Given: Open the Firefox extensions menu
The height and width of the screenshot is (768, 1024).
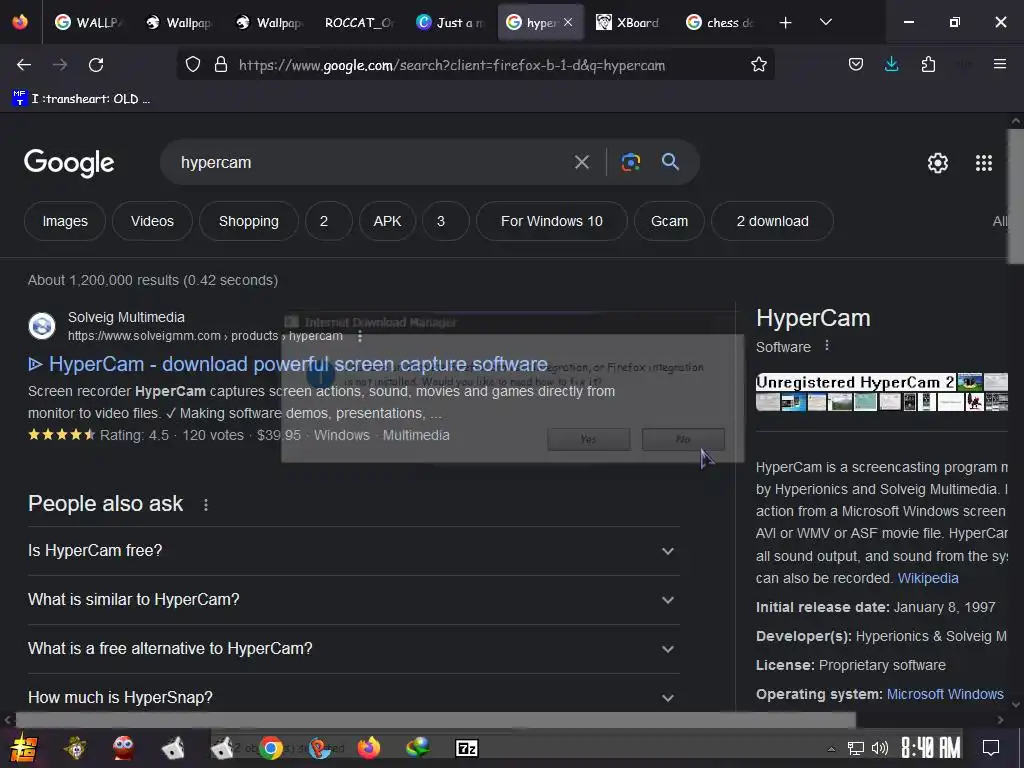Looking at the screenshot, I should pos(928,65).
